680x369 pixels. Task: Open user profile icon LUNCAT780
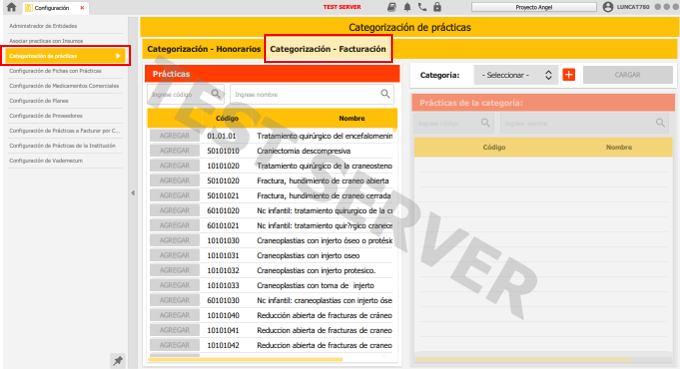pos(608,7)
